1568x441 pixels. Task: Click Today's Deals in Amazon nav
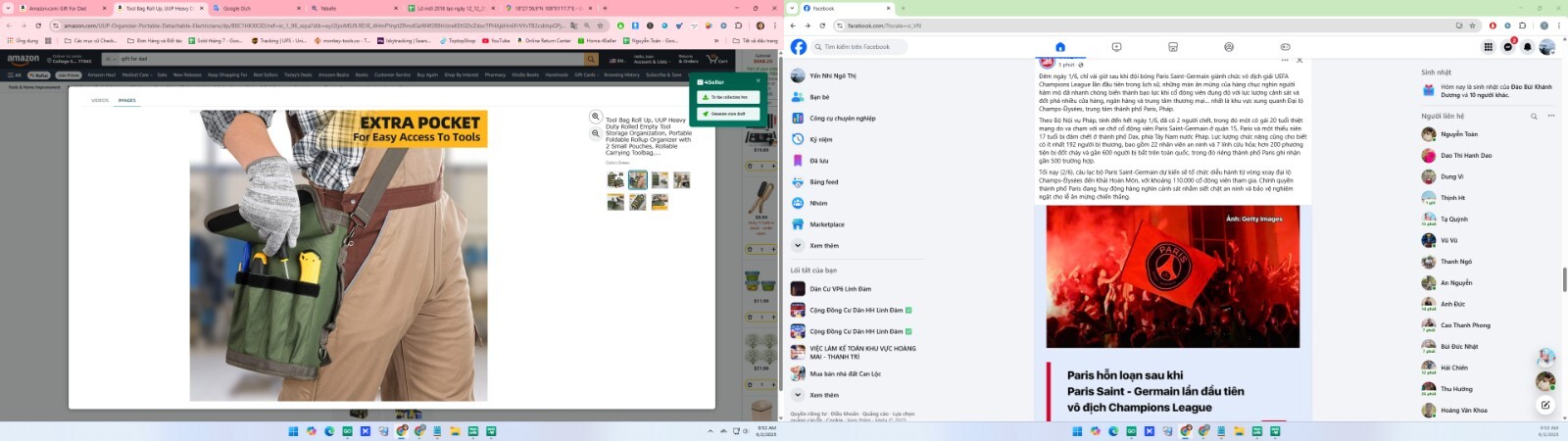[x=297, y=74]
